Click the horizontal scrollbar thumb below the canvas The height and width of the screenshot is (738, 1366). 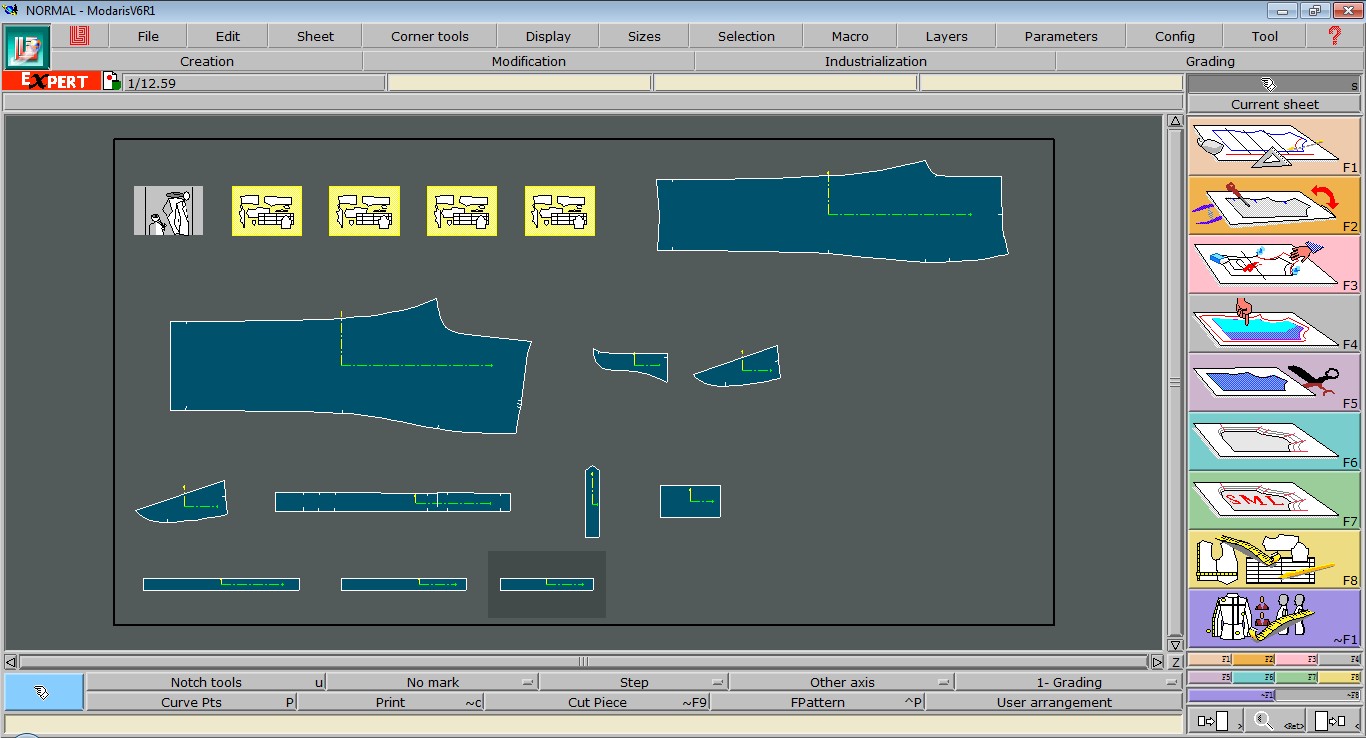[x=583, y=661]
